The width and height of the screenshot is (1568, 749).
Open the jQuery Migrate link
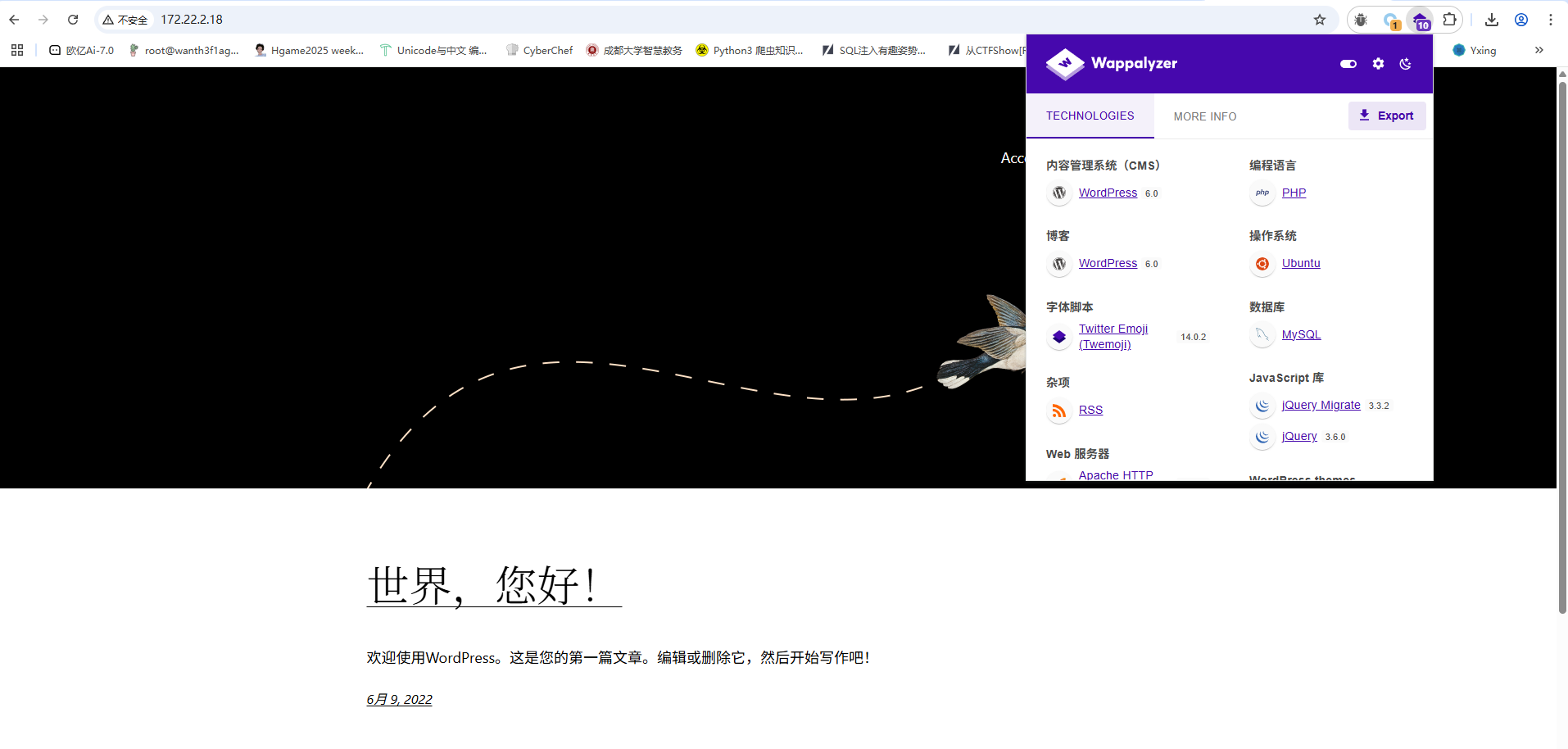click(x=1321, y=405)
